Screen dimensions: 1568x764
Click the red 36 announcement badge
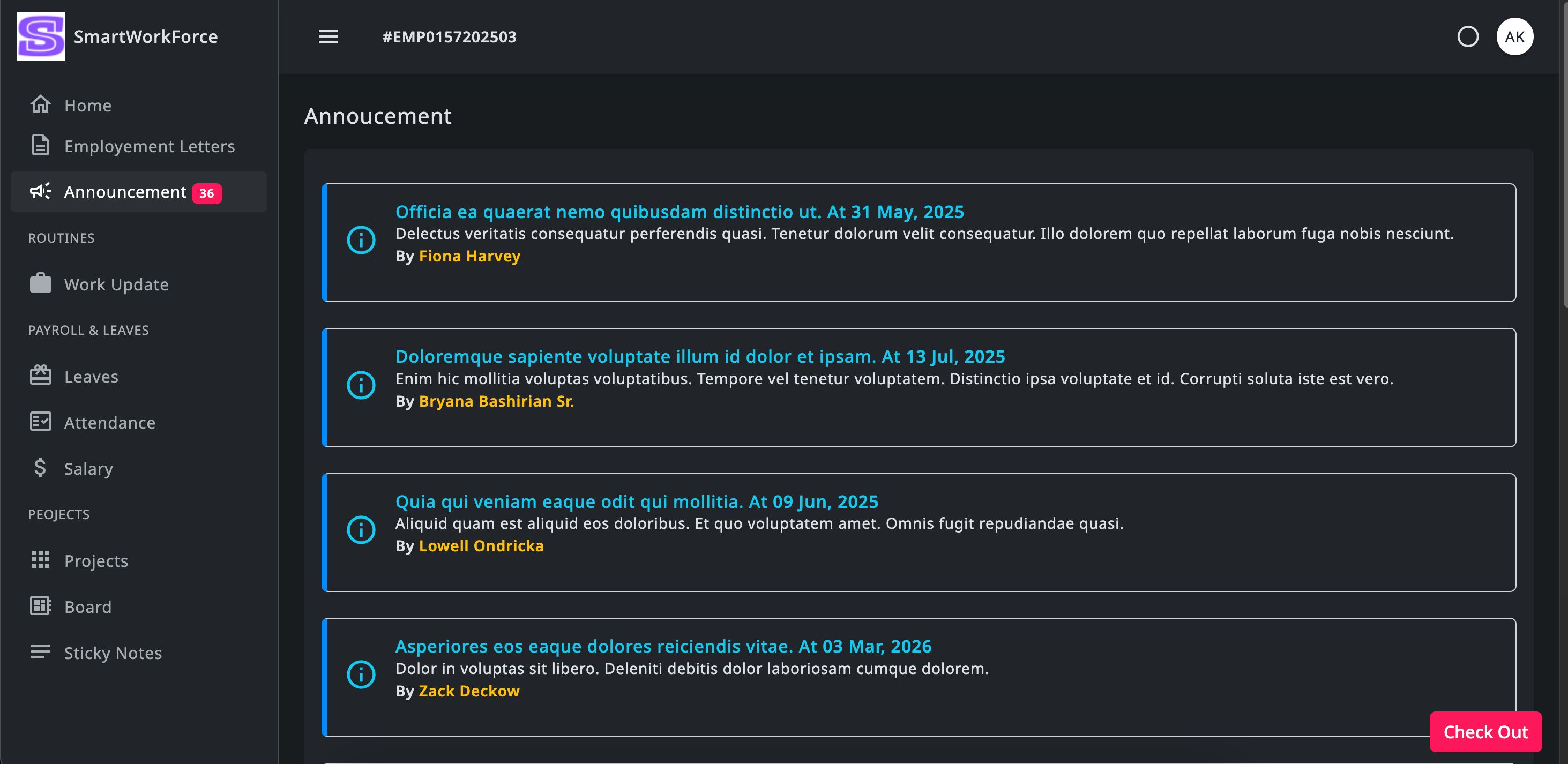coord(207,193)
